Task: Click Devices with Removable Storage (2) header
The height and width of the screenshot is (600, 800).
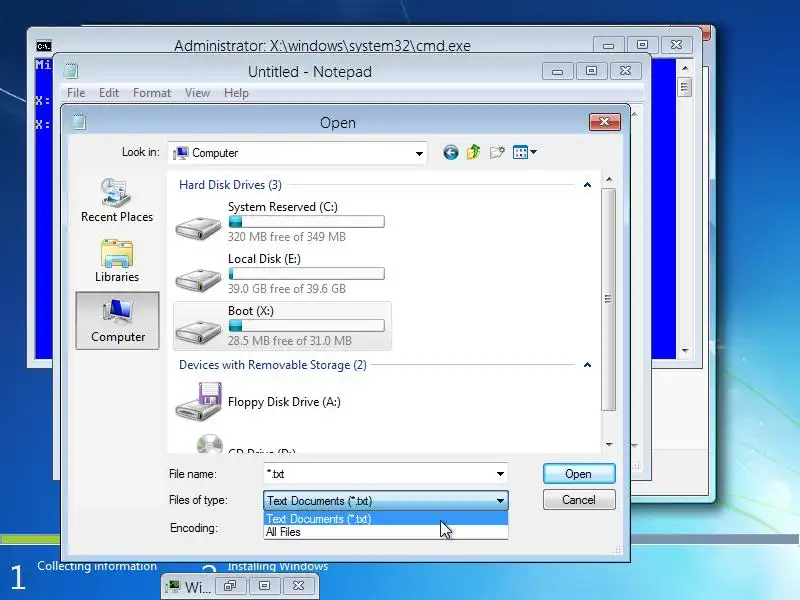Action: tap(272, 365)
